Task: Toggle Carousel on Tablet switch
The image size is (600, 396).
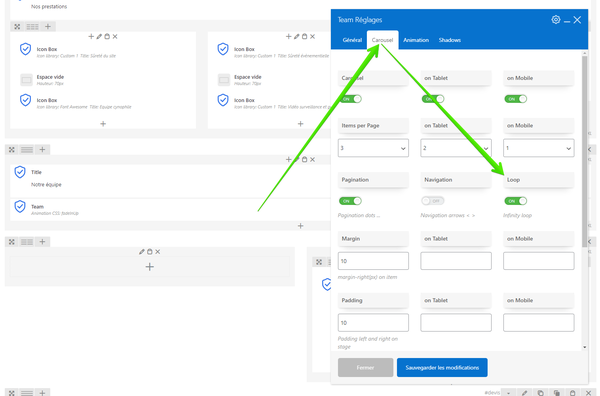Action: [x=433, y=99]
